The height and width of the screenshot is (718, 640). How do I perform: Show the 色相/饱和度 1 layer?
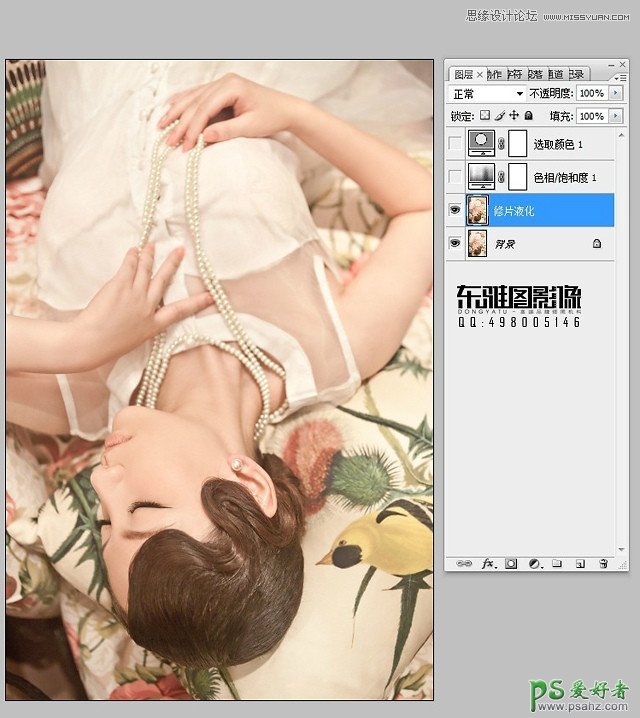pos(456,177)
